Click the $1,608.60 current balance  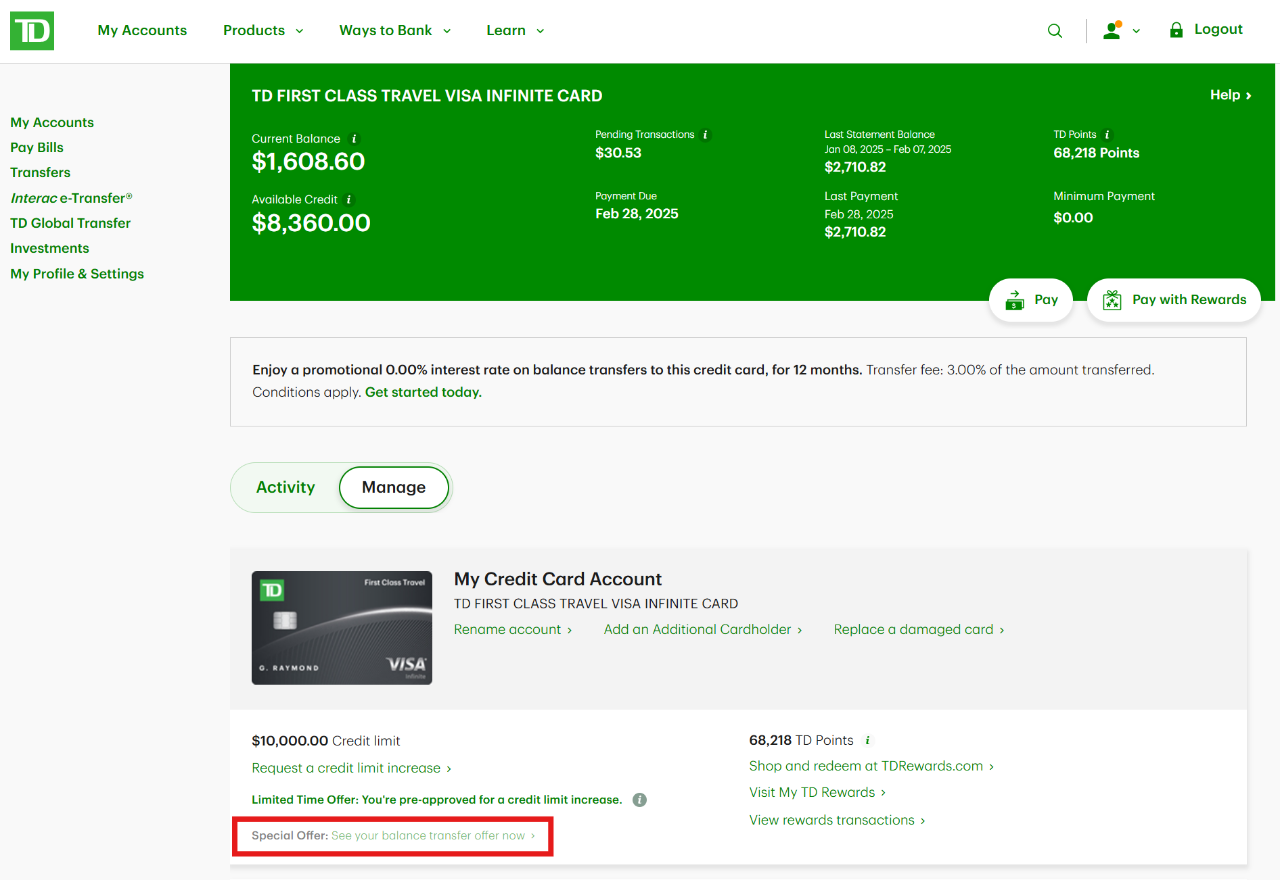(x=308, y=162)
